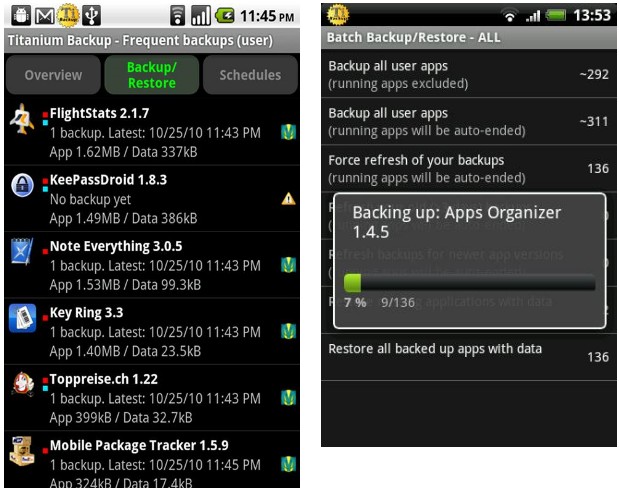The height and width of the screenshot is (491, 619).
Task: Tap Titanium Backup icon in right phone status bar
Action: point(338,15)
